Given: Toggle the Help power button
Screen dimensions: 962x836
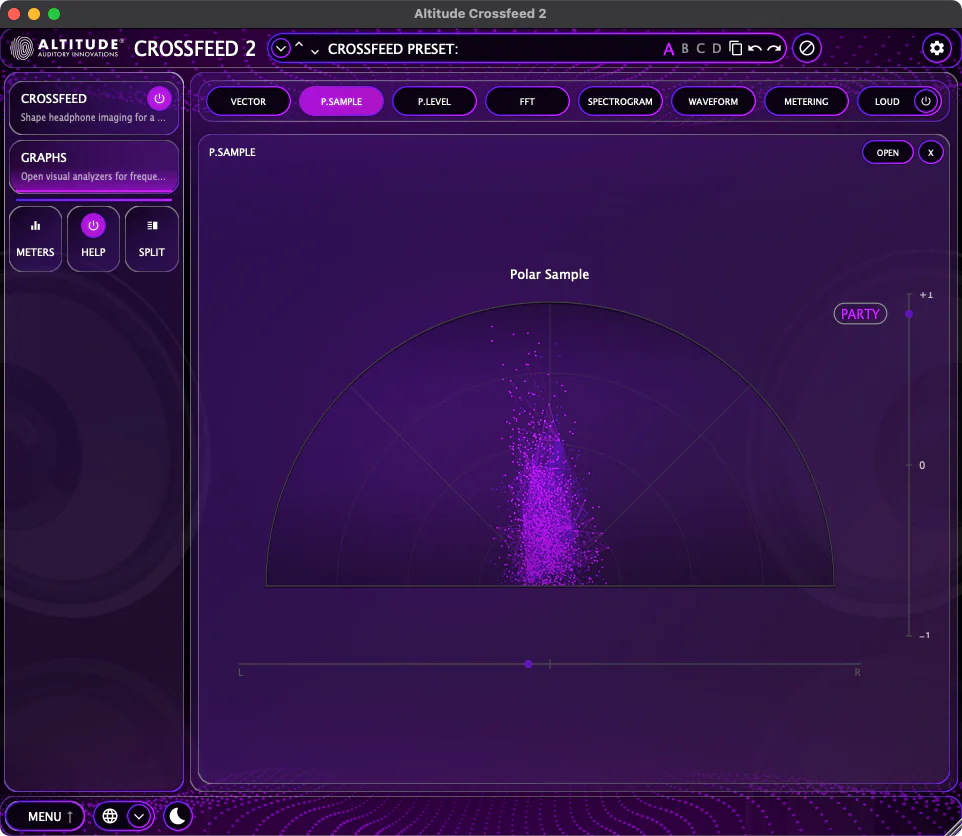Looking at the screenshot, I should (93, 226).
